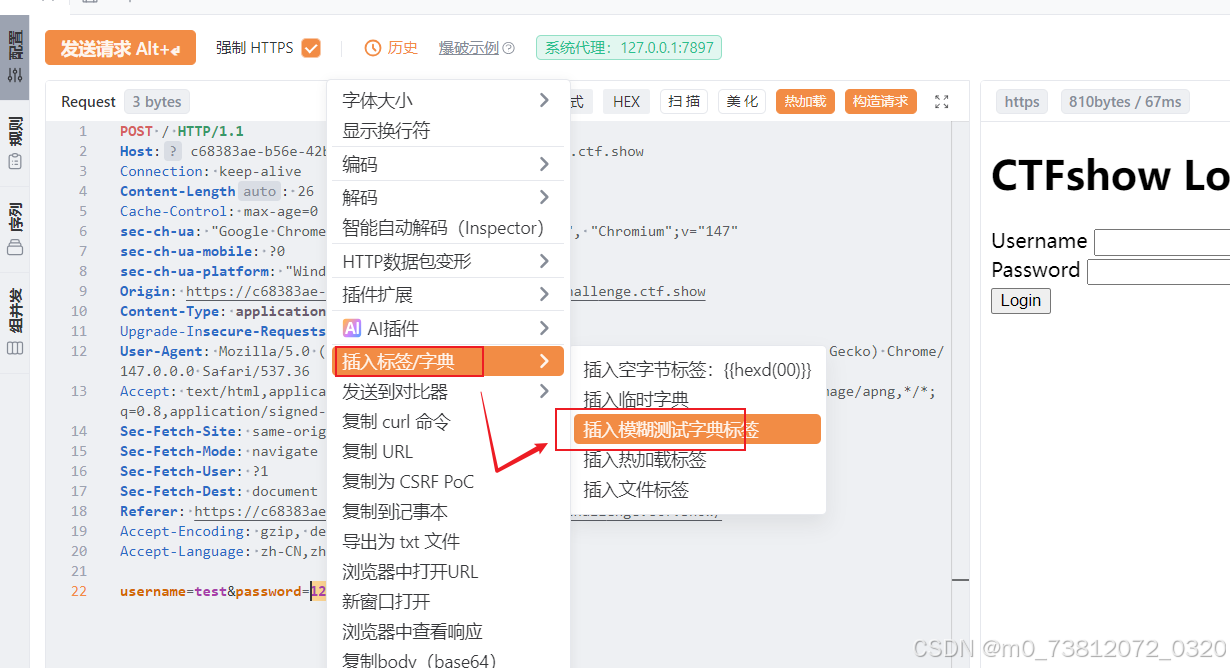
Task: Expand the 字体大小 submenu arrow
Action: pos(544,100)
